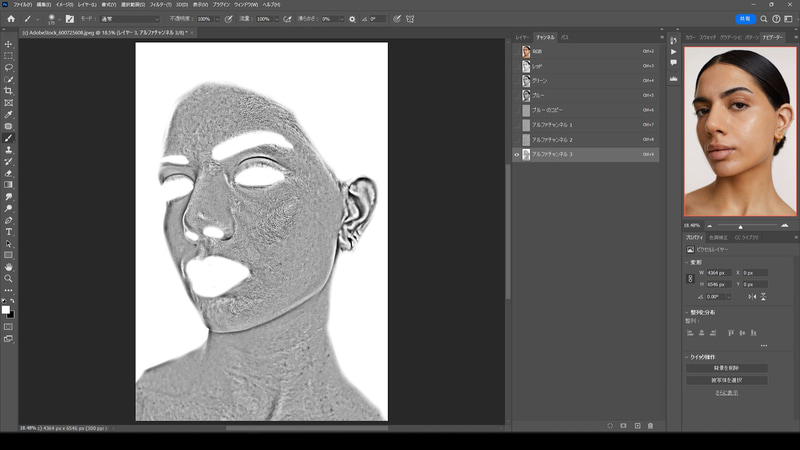Viewport: 800px width, 450px height.
Task: Show the アルファチャンネル 2 visibility
Action: pyautogui.click(x=516, y=140)
